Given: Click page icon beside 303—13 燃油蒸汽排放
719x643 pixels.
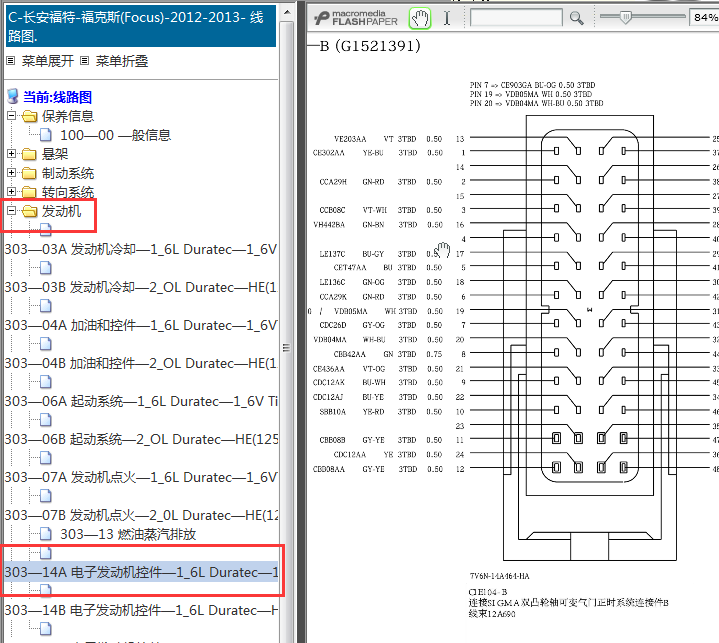Looking at the screenshot, I should point(45,534).
